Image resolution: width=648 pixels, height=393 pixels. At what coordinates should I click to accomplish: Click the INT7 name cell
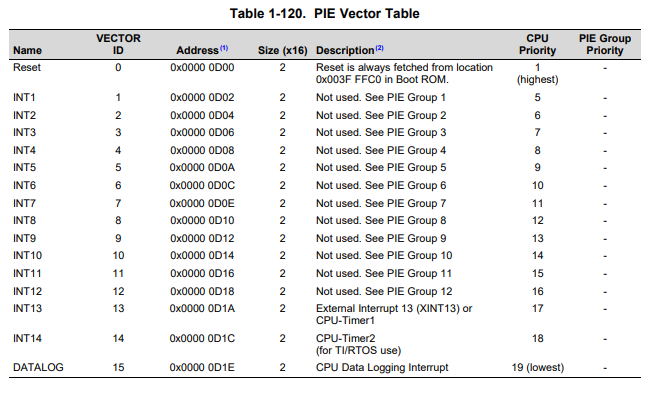[24, 203]
